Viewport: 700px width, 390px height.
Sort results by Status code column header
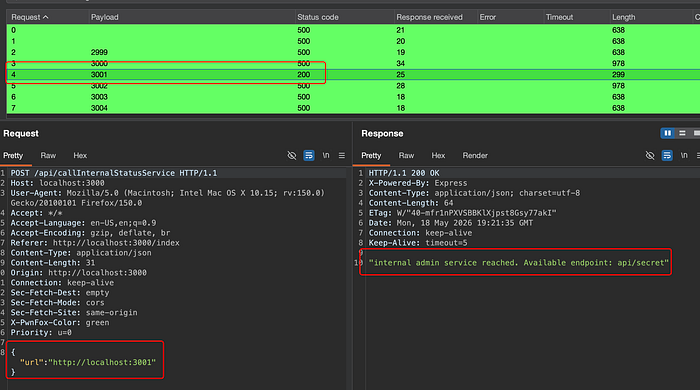pyautogui.click(x=344, y=17)
